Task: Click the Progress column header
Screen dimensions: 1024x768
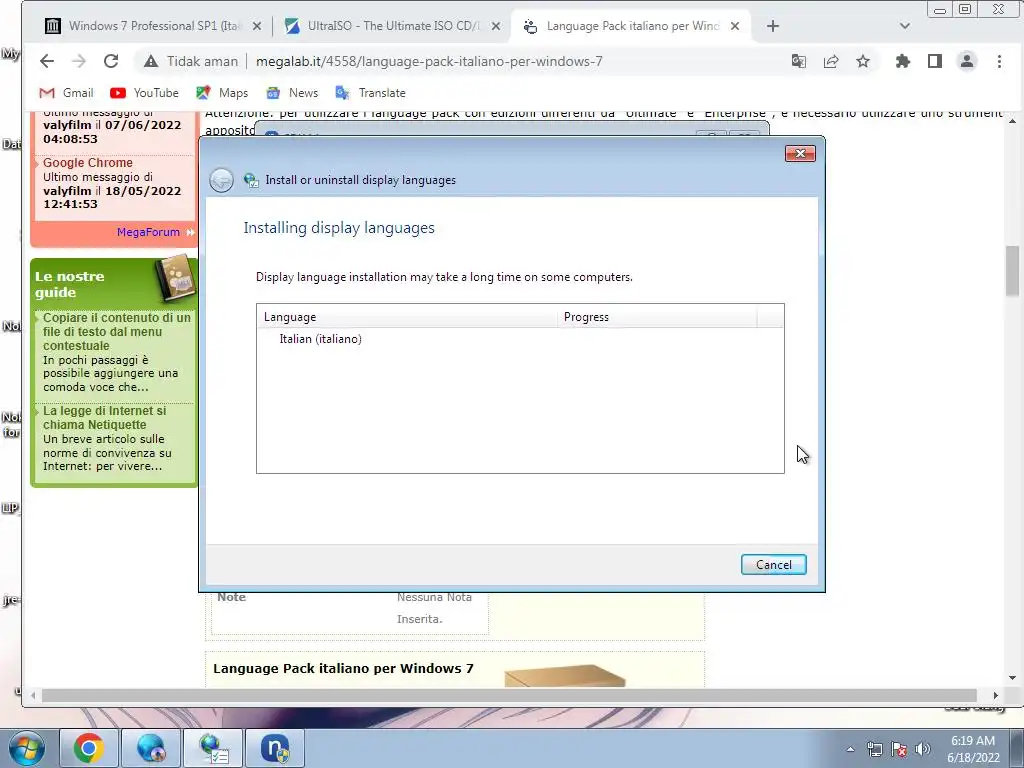Action: [x=657, y=317]
